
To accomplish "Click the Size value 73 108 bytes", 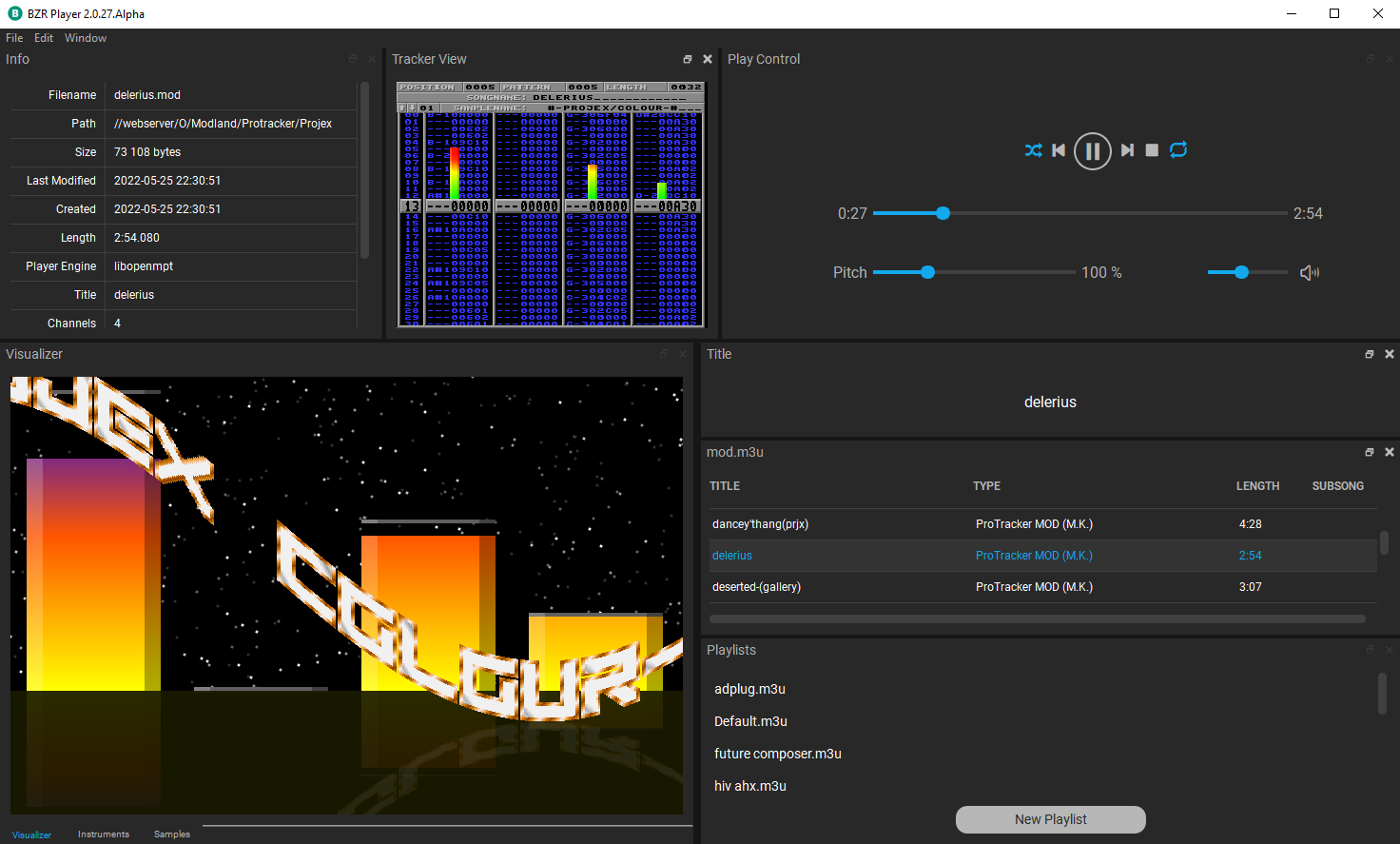I will pos(147,152).
